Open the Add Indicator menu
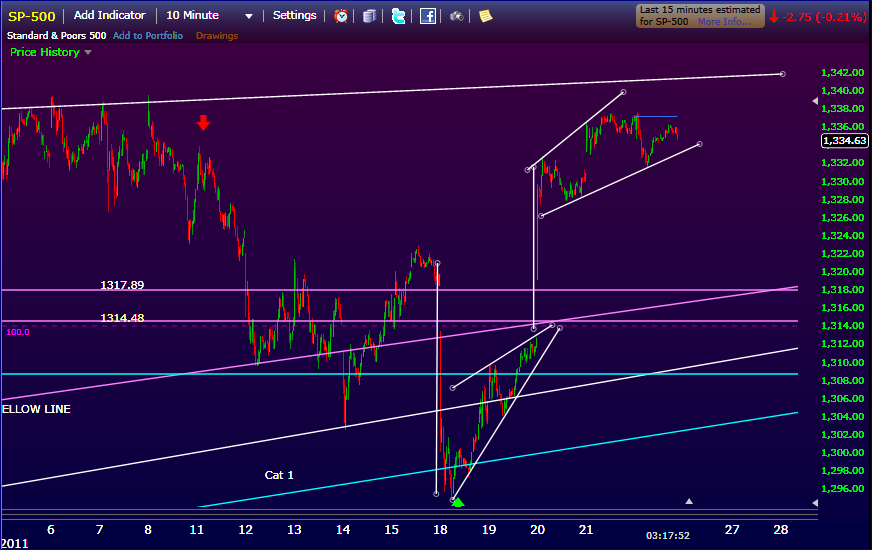The width and height of the screenshot is (872, 550). pos(109,16)
